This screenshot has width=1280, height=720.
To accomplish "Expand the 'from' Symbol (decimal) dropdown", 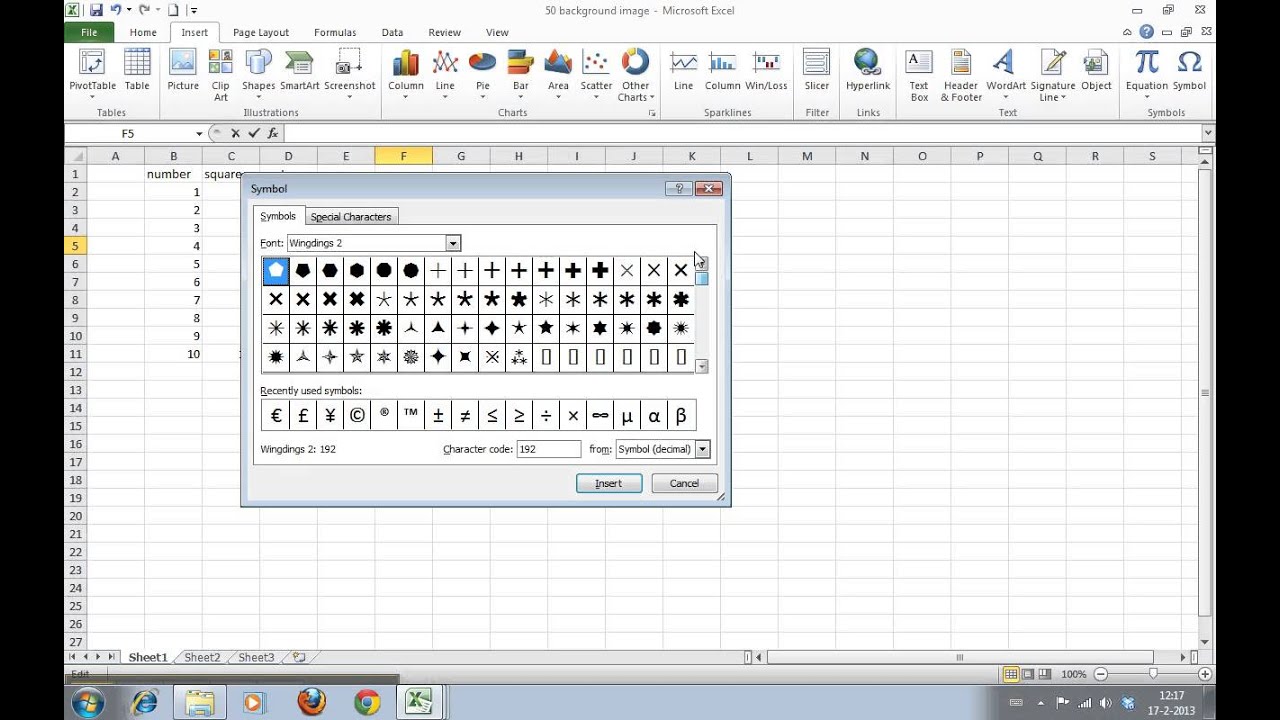I will (702, 449).
